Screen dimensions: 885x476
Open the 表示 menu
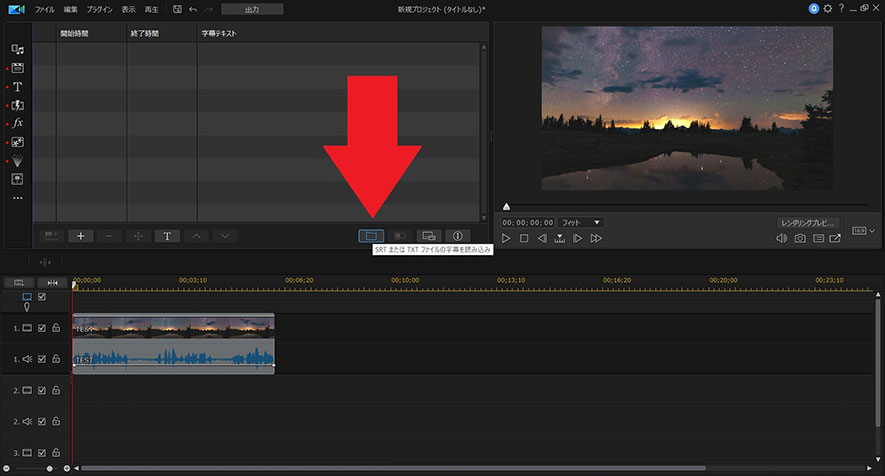(129, 10)
